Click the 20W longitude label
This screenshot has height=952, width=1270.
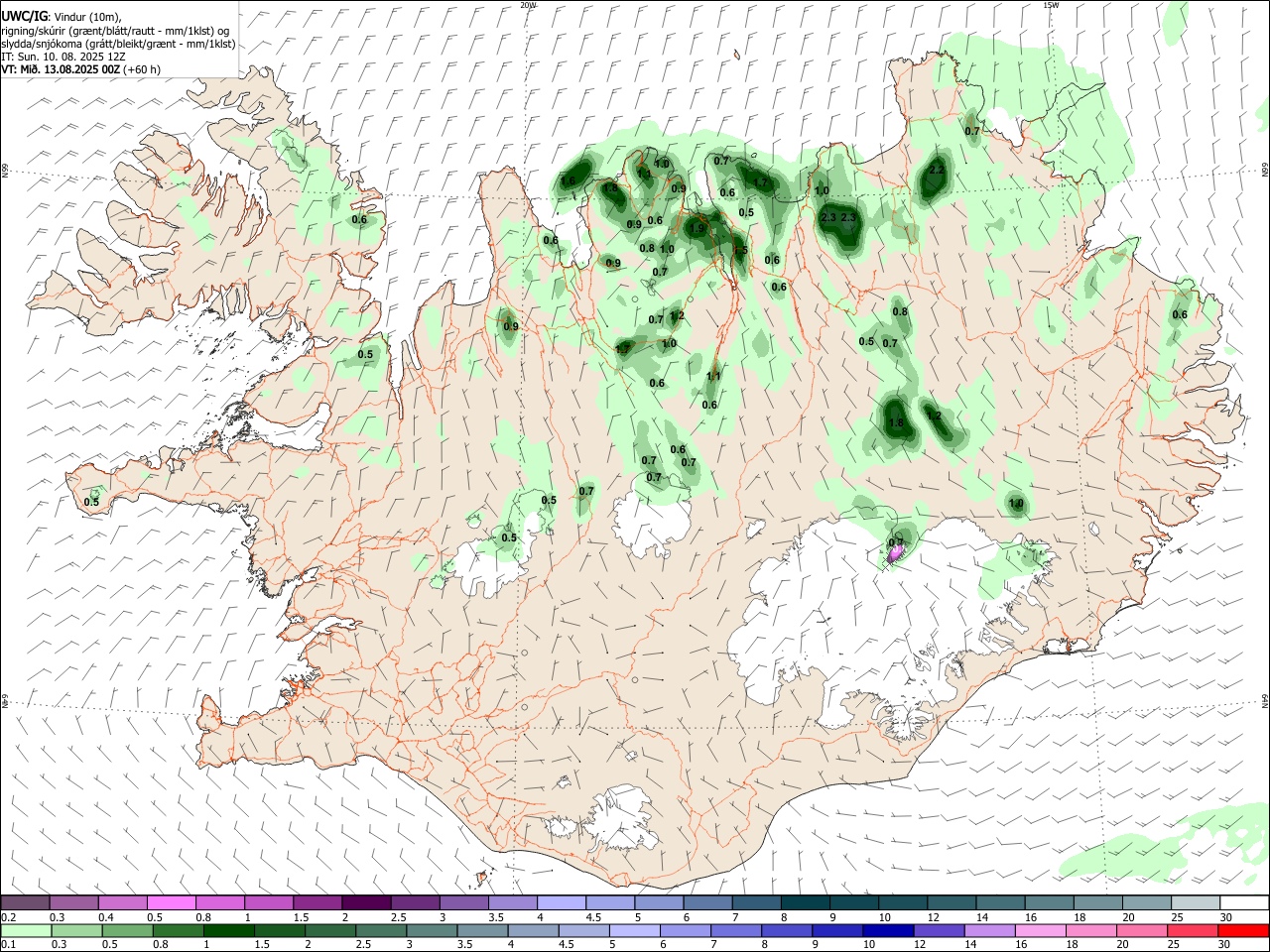[529, 5]
